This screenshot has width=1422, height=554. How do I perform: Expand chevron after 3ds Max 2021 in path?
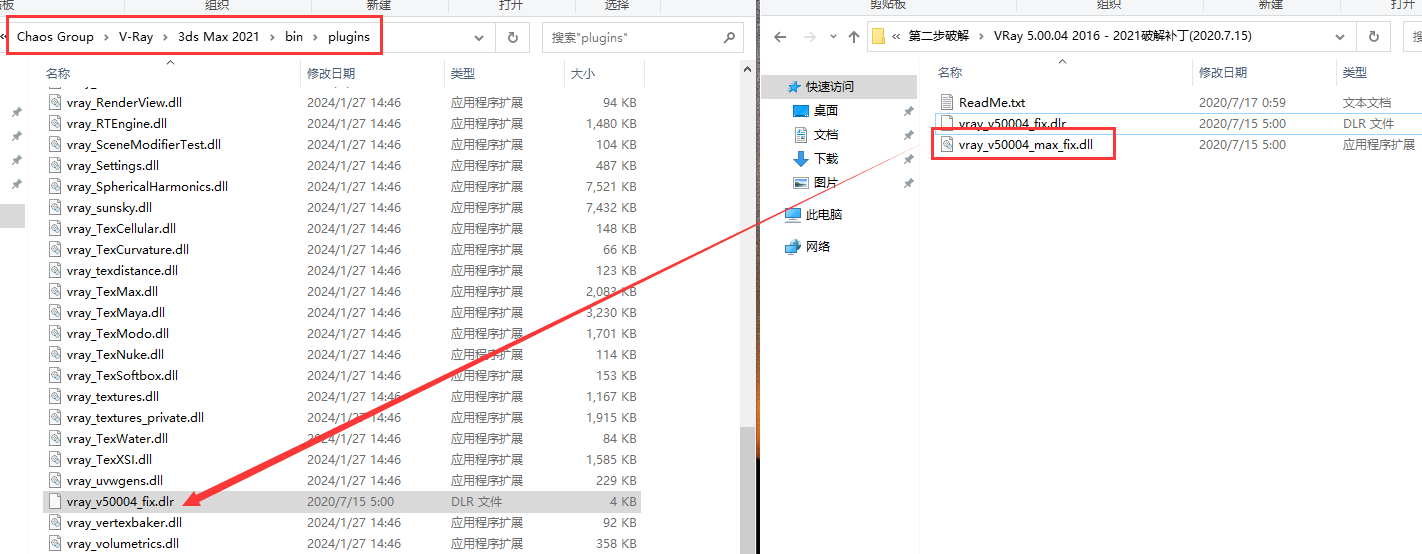pyautogui.click(x=272, y=37)
